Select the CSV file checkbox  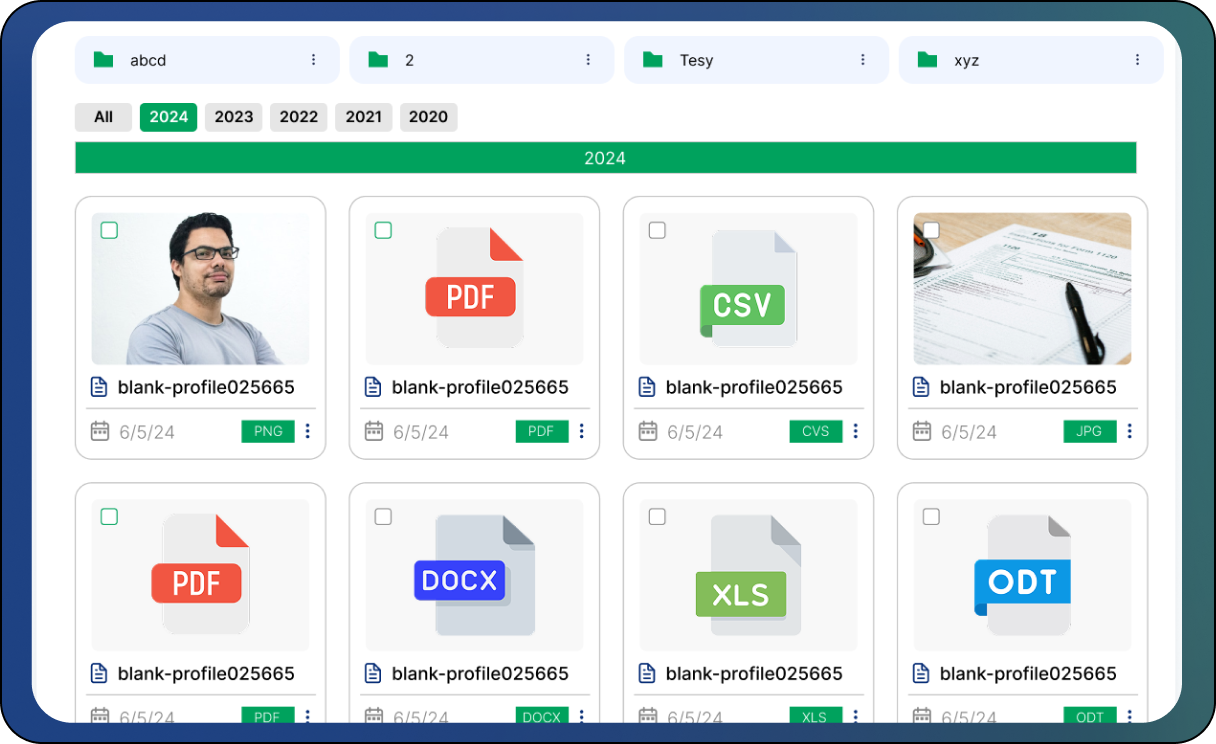[x=657, y=231]
